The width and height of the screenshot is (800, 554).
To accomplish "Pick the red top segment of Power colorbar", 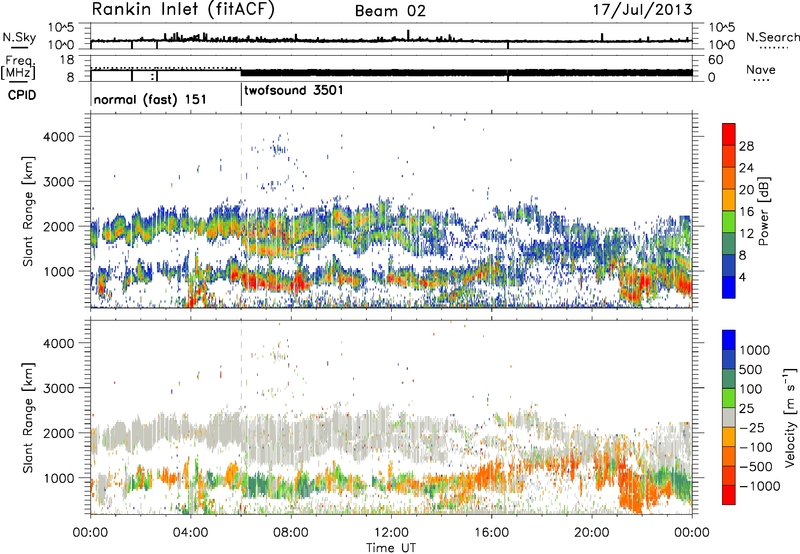I will [x=729, y=134].
